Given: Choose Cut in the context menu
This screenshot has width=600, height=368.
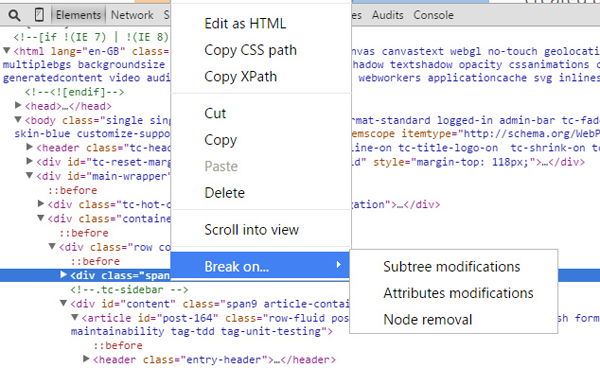Looking at the screenshot, I should click(261, 113).
